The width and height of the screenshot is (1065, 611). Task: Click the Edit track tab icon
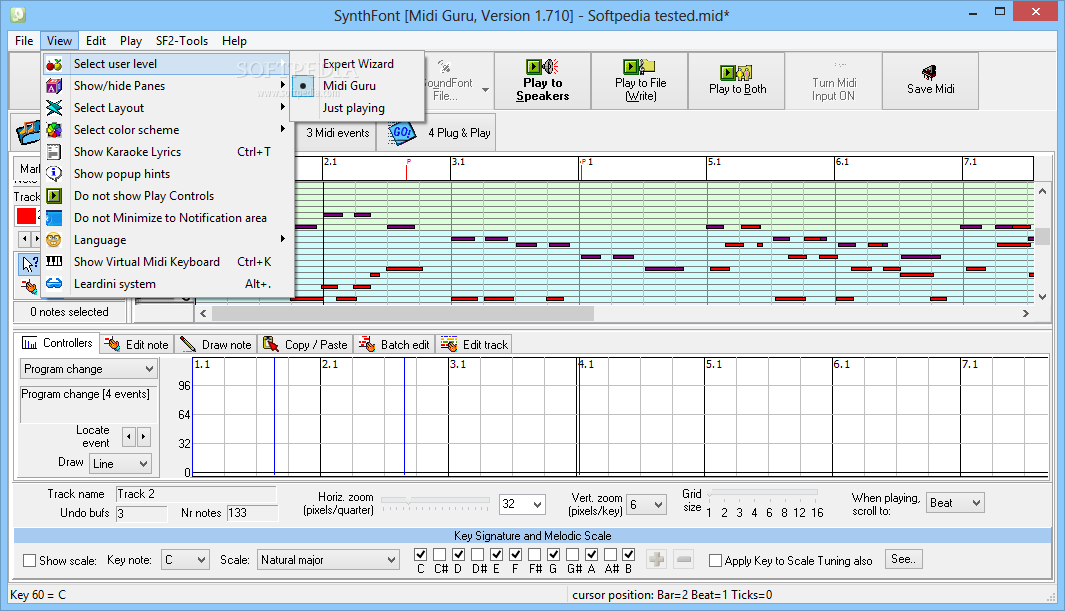pyautogui.click(x=449, y=344)
